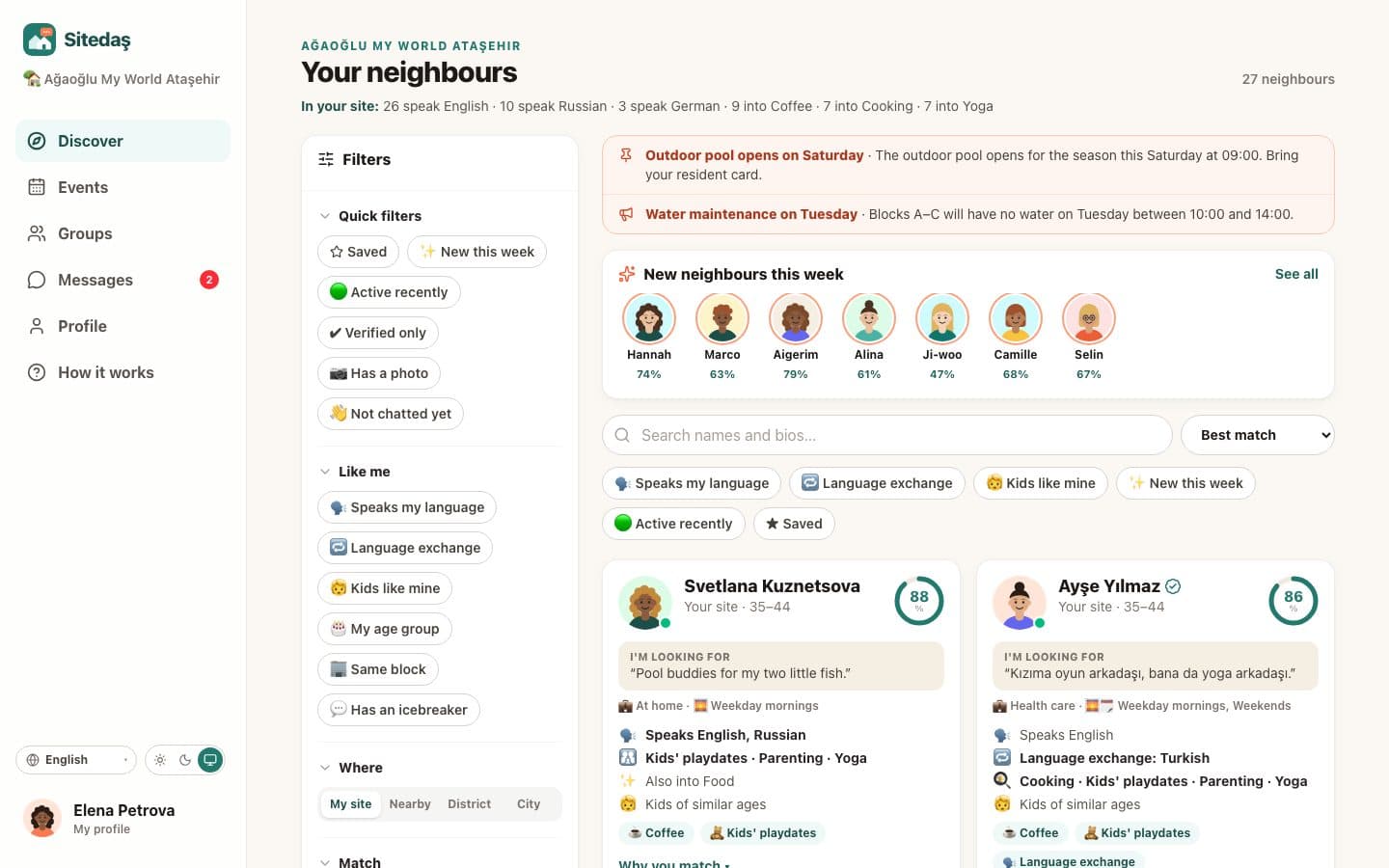
Task: Open See all new neighbours
Action: (1296, 274)
